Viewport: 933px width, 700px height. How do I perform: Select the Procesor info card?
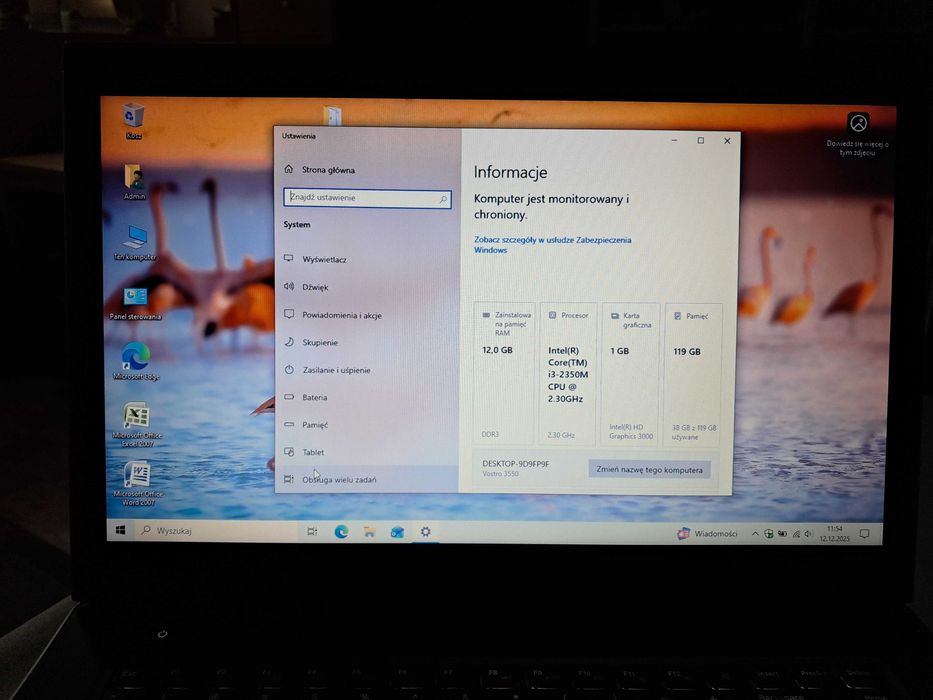click(x=568, y=374)
